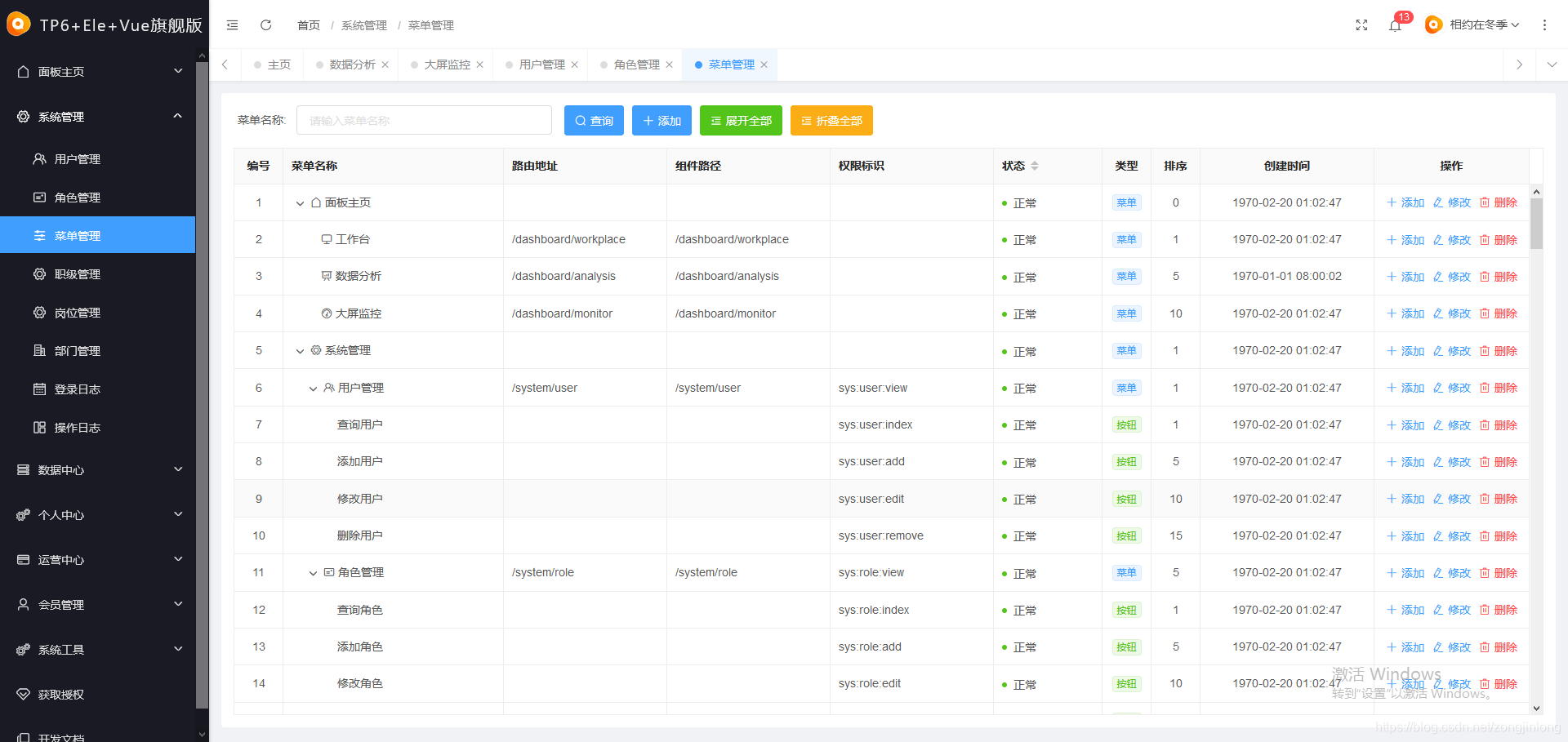Image resolution: width=1568 pixels, height=742 pixels.
Task: Click the green 展开全部 button
Action: pos(741,121)
